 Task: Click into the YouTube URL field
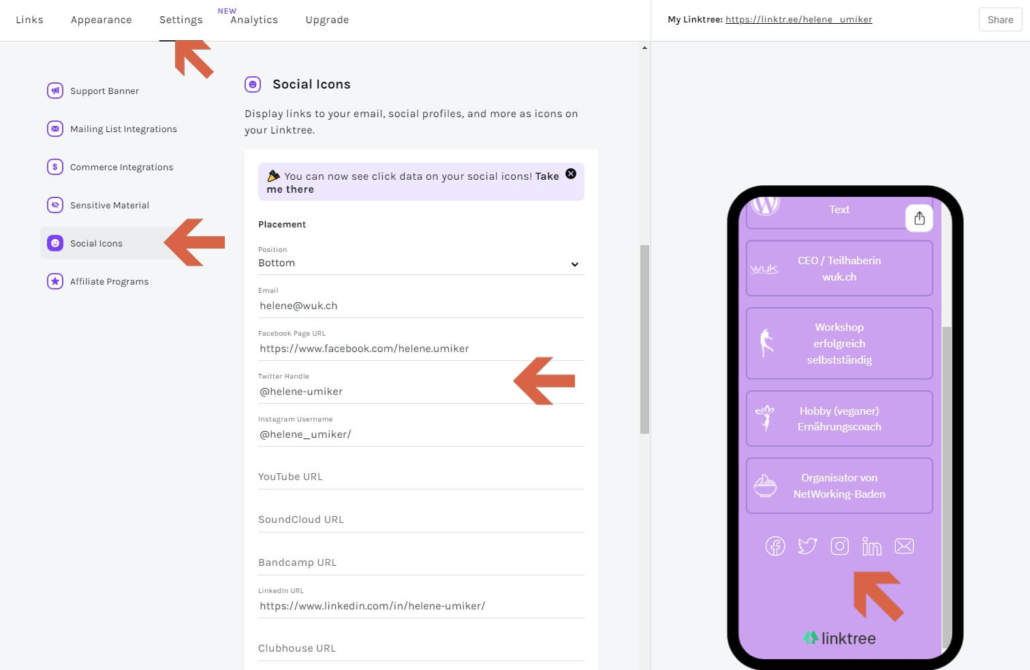click(x=420, y=477)
